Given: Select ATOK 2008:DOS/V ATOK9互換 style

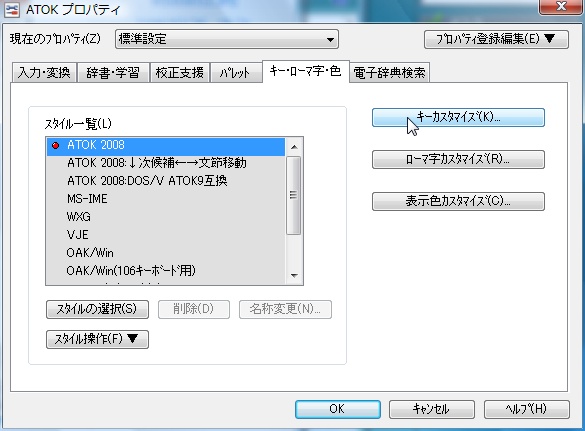Looking at the screenshot, I should [x=166, y=181].
